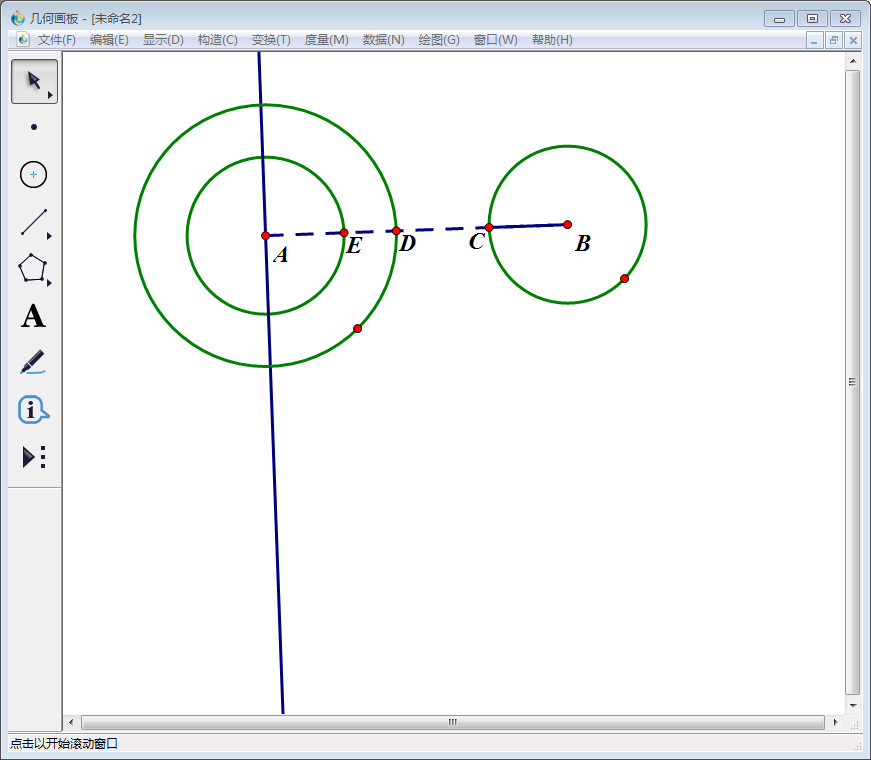871x760 pixels.
Task: Pick the Straightedge segment tool
Action: [34, 222]
